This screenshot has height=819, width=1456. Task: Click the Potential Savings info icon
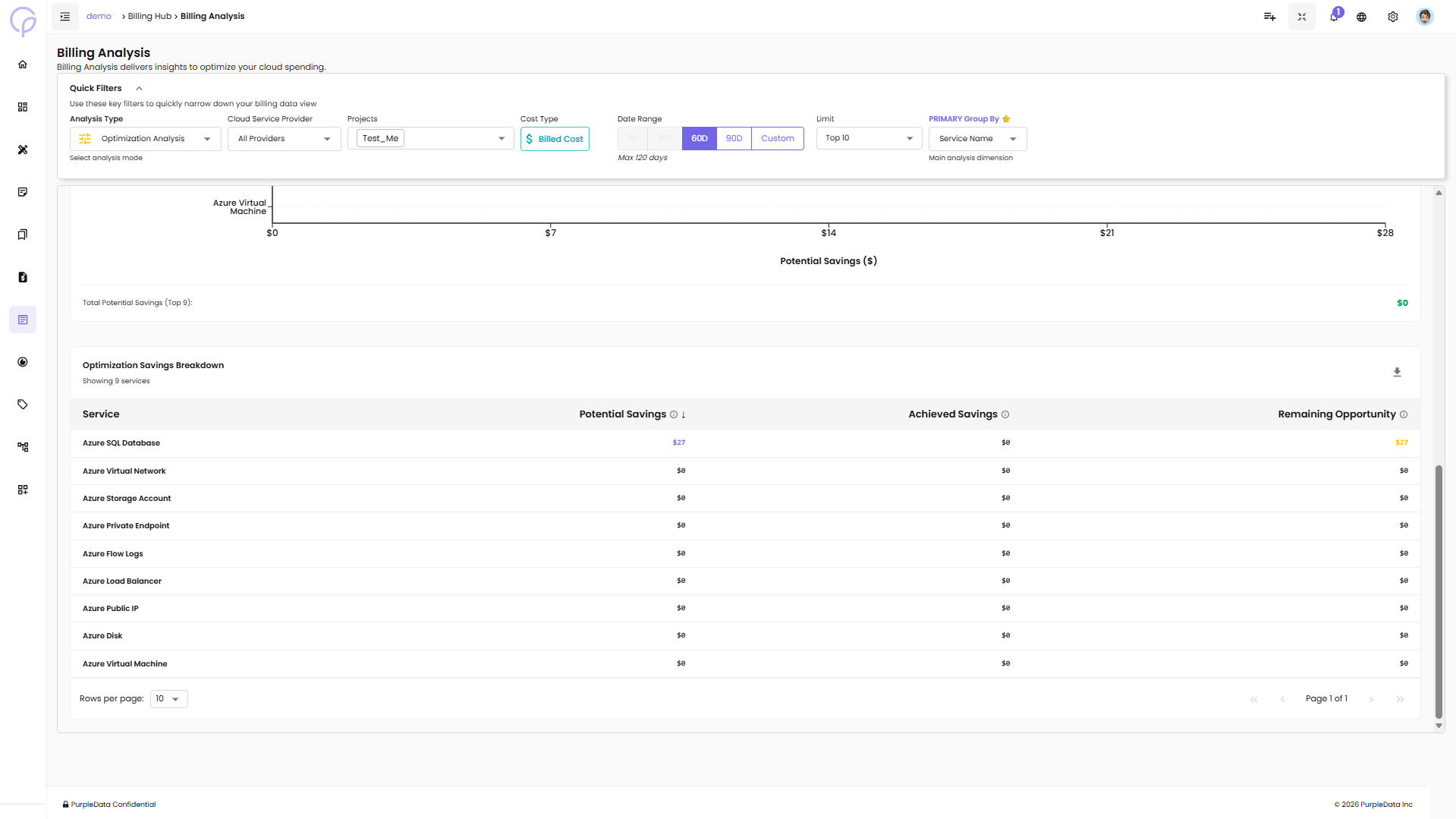click(x=673, y=414)
